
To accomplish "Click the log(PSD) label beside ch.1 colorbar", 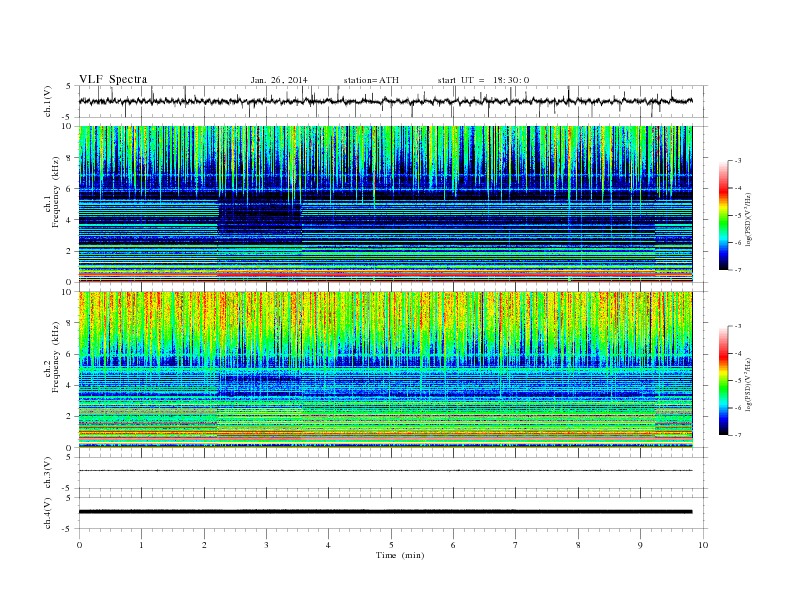I will pyautogui.click(x=748, y=220).
